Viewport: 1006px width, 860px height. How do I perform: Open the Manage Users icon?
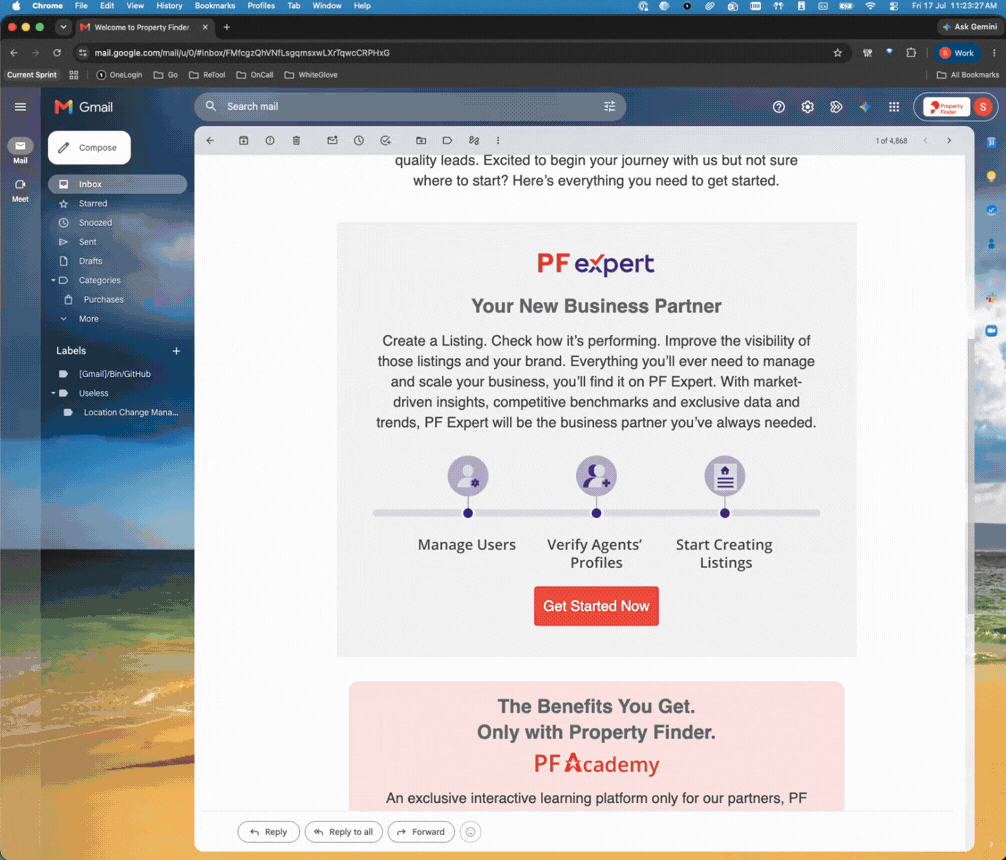tap(468, 476)
